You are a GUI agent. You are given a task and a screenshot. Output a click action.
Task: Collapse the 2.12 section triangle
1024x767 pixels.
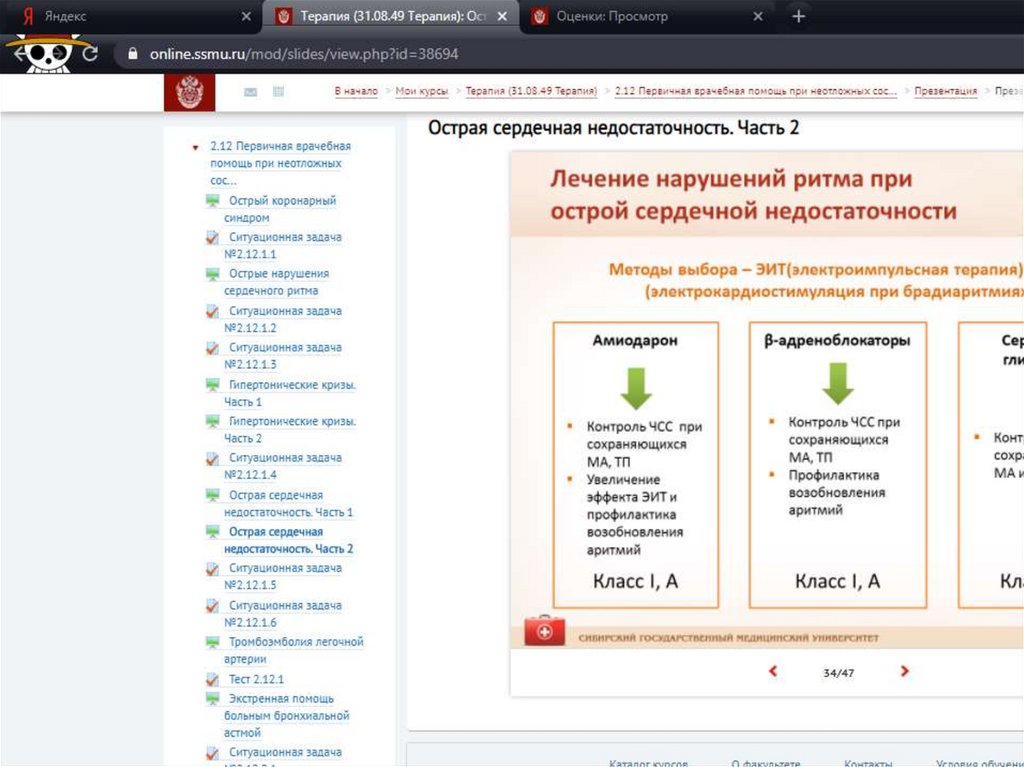(x=195, y=148)
